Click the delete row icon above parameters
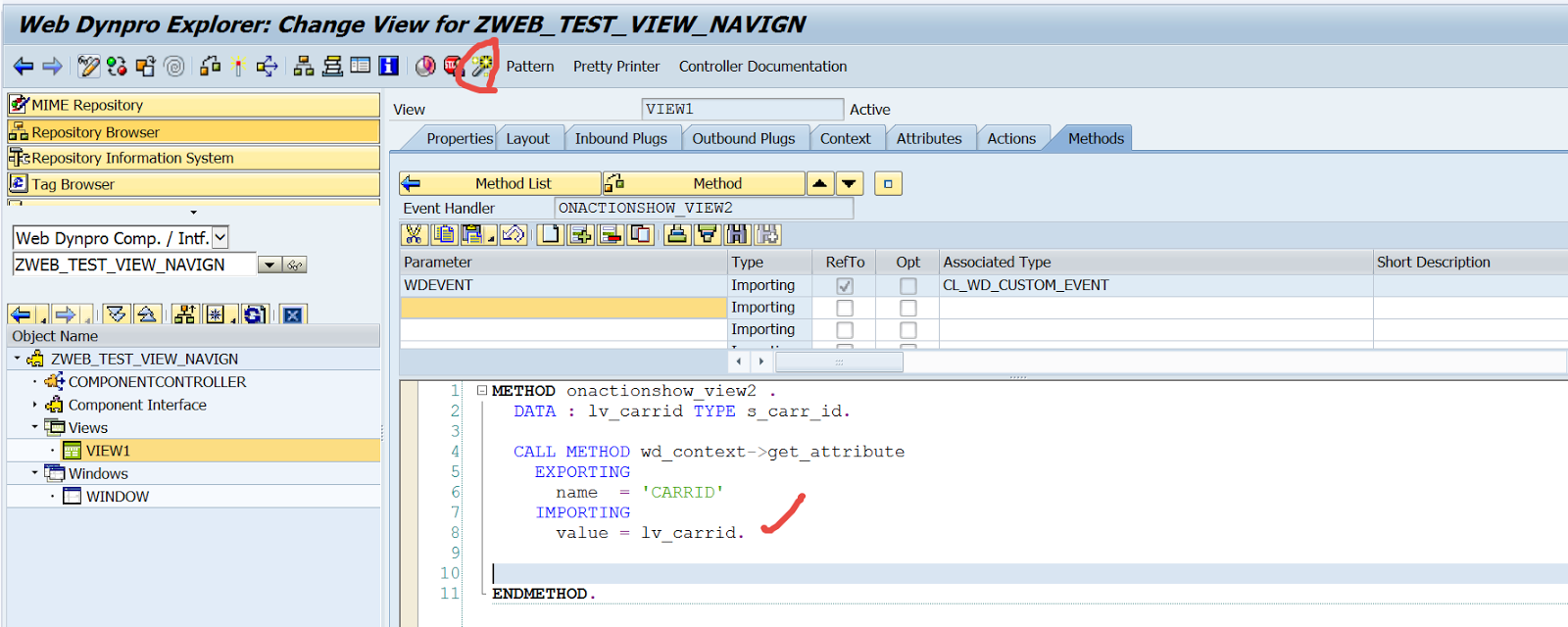 pyautogui.click(x=611, y=234)
